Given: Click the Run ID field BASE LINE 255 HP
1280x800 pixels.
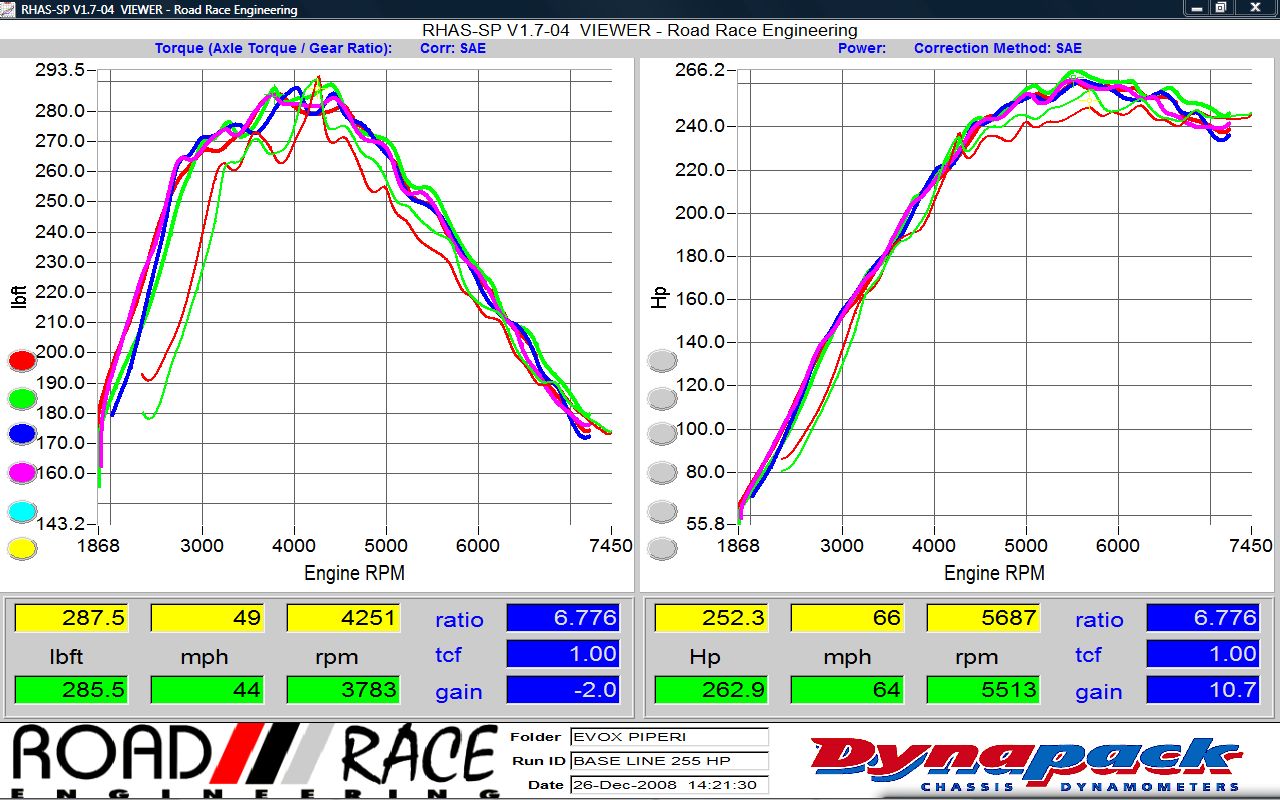Looking at the screenshot, I should (668, 761).
